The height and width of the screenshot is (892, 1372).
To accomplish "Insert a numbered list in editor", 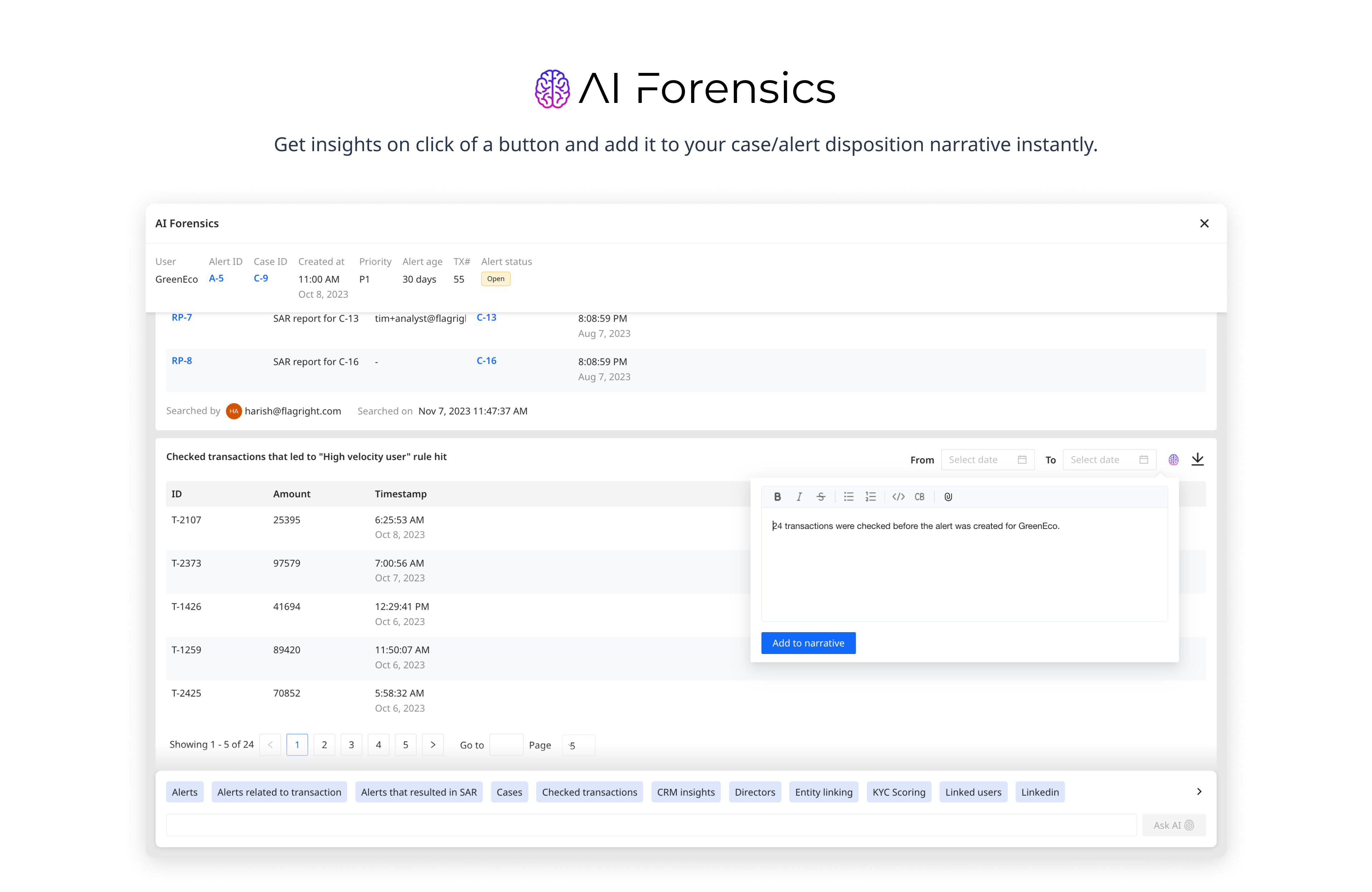I will (x=870, y=496).
